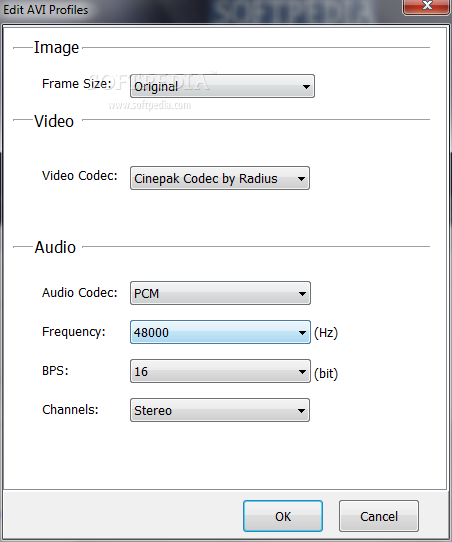
Task: Expand the Frequency dropdown arrow
Action: click(x=302, y=333)
